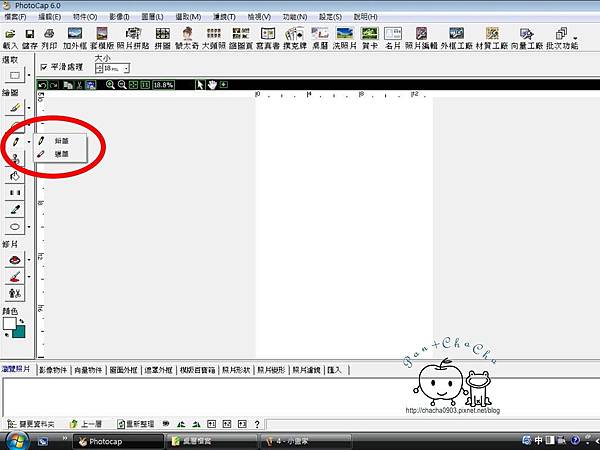
Task: Open the 洗照片 photo print tool
Action: click(x=344, y=39)
